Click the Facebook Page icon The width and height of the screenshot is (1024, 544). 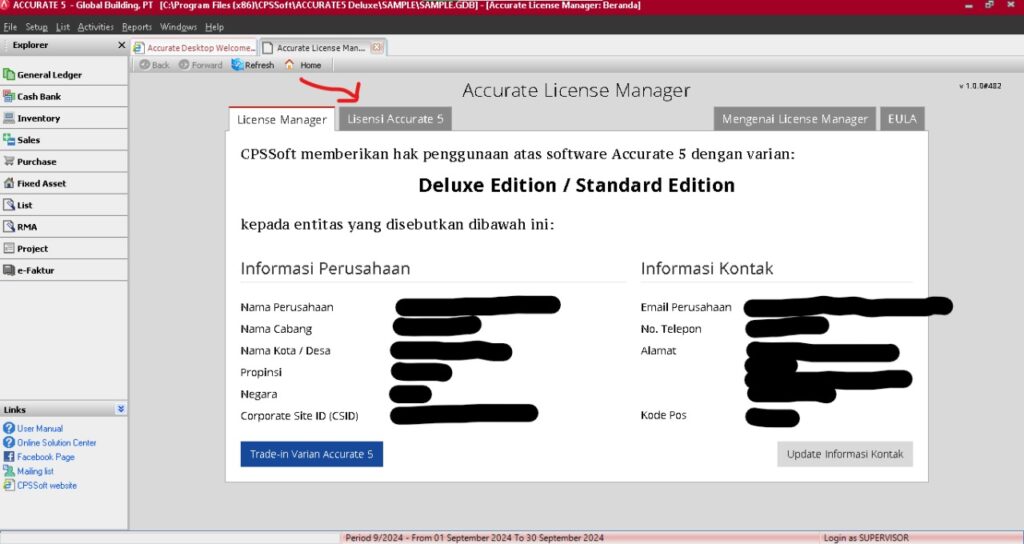point(8,457)
